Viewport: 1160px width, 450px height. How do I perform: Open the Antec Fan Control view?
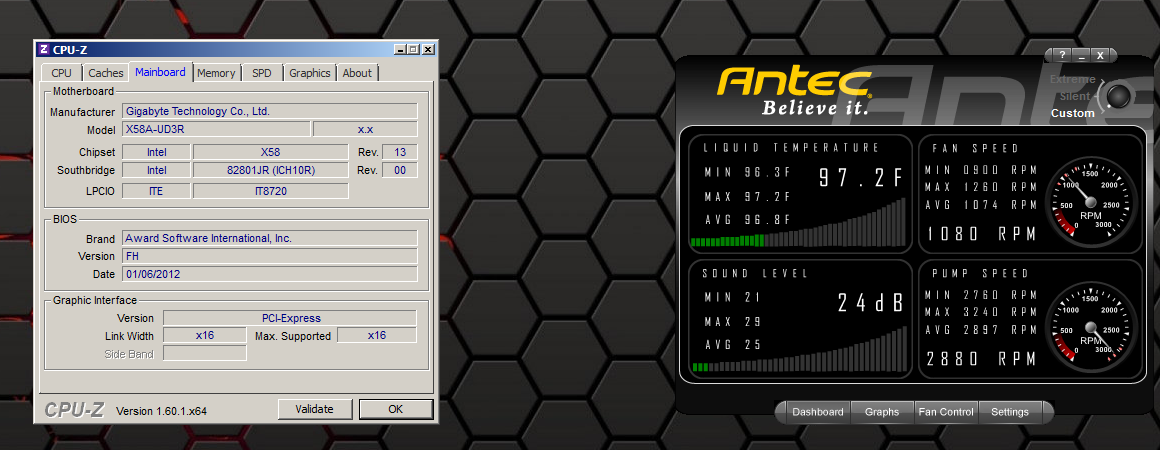[x=946, y=412]
